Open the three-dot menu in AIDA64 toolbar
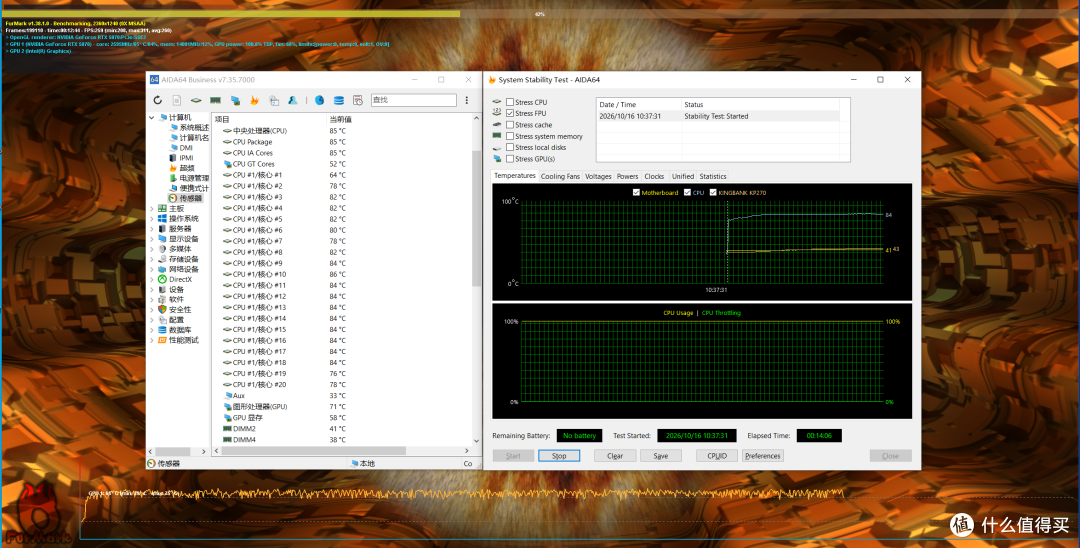Viewport: 1080px width, 548px height. [x=466, y=101]
